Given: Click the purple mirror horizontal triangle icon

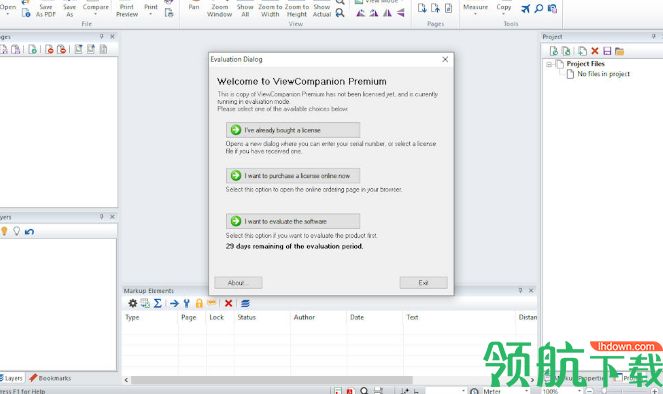Looking at the screenshot, I should click(387, 13).
